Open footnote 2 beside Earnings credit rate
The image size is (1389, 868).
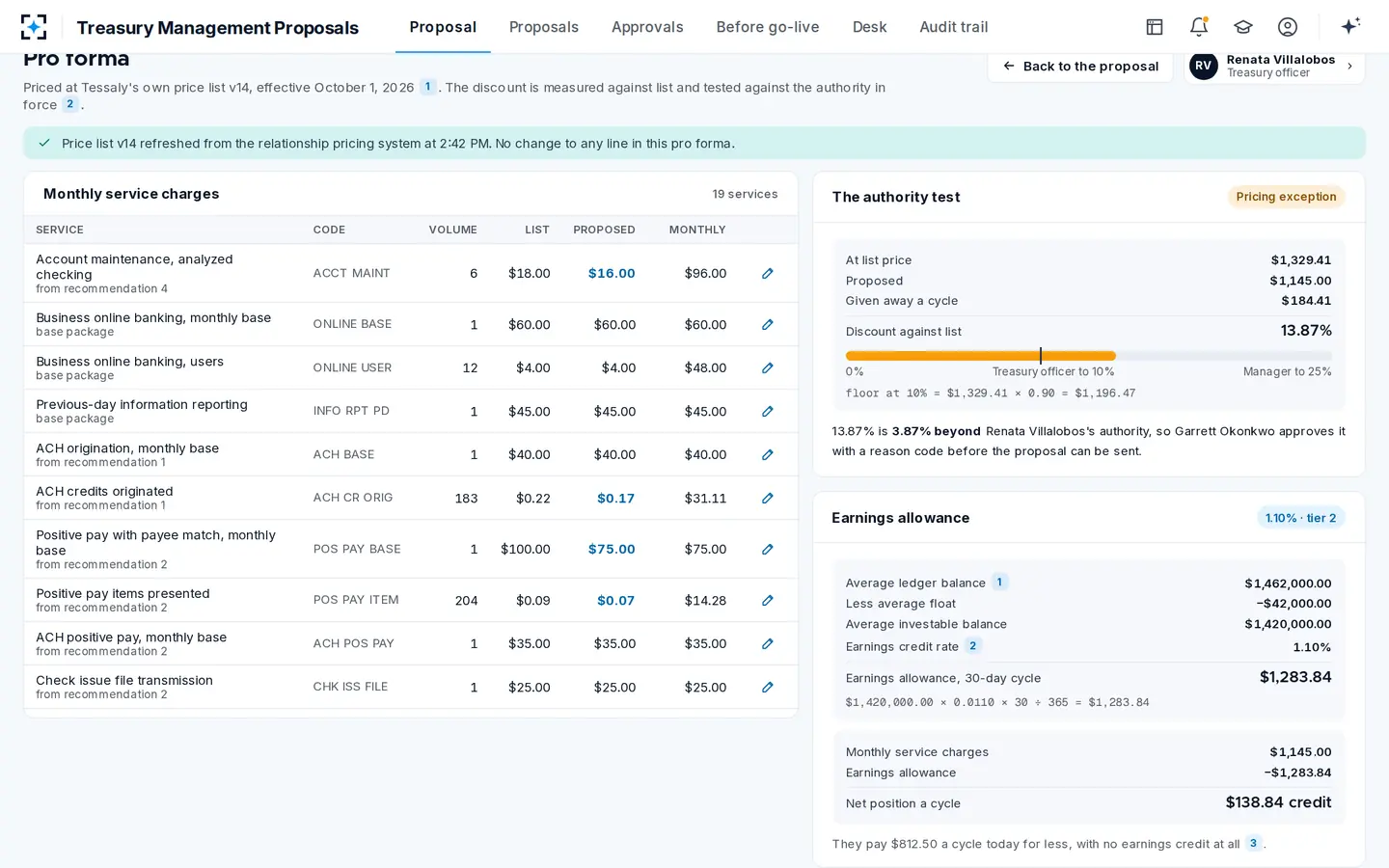tap(972, 646)
